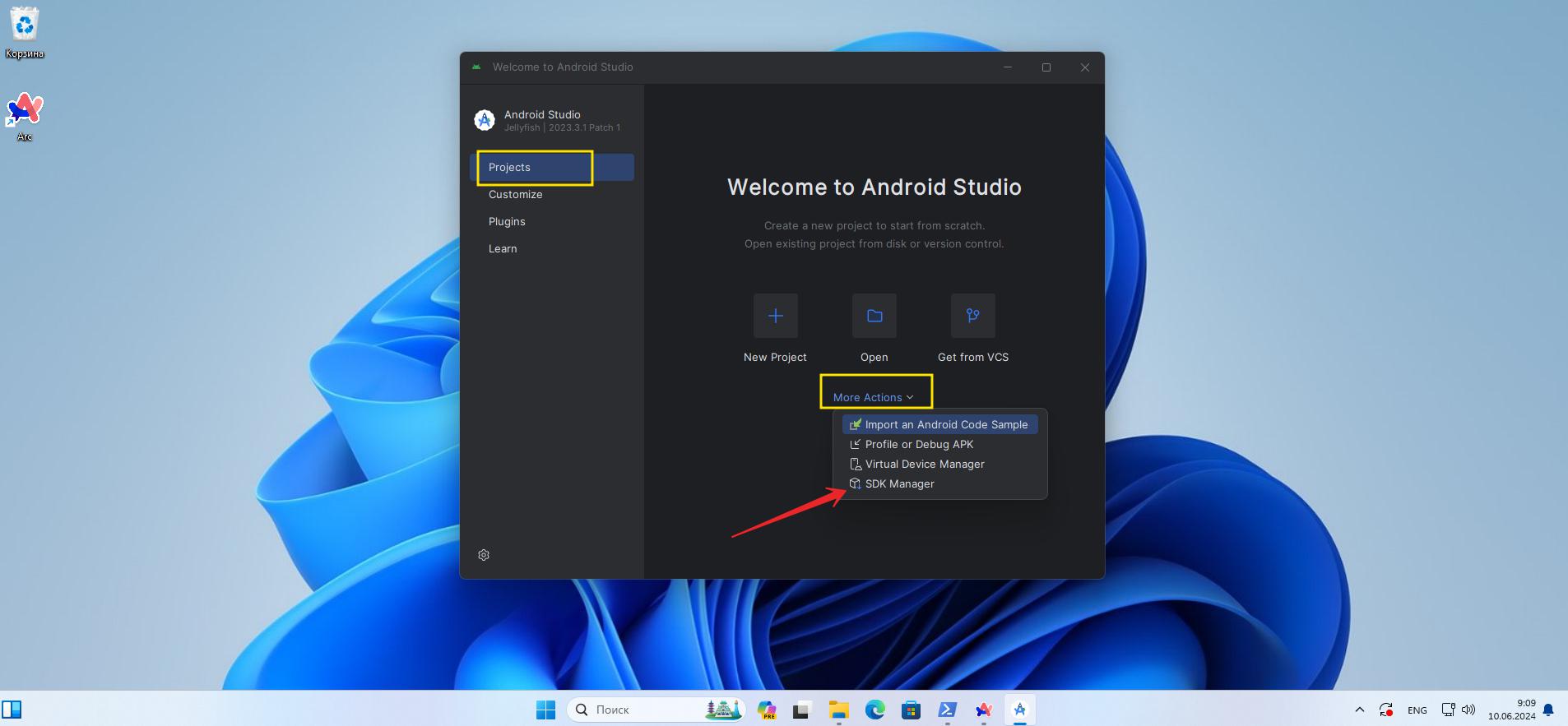
Task: Open network settings from the tray
Action: pyautogui.click(x=1449, y=710)
